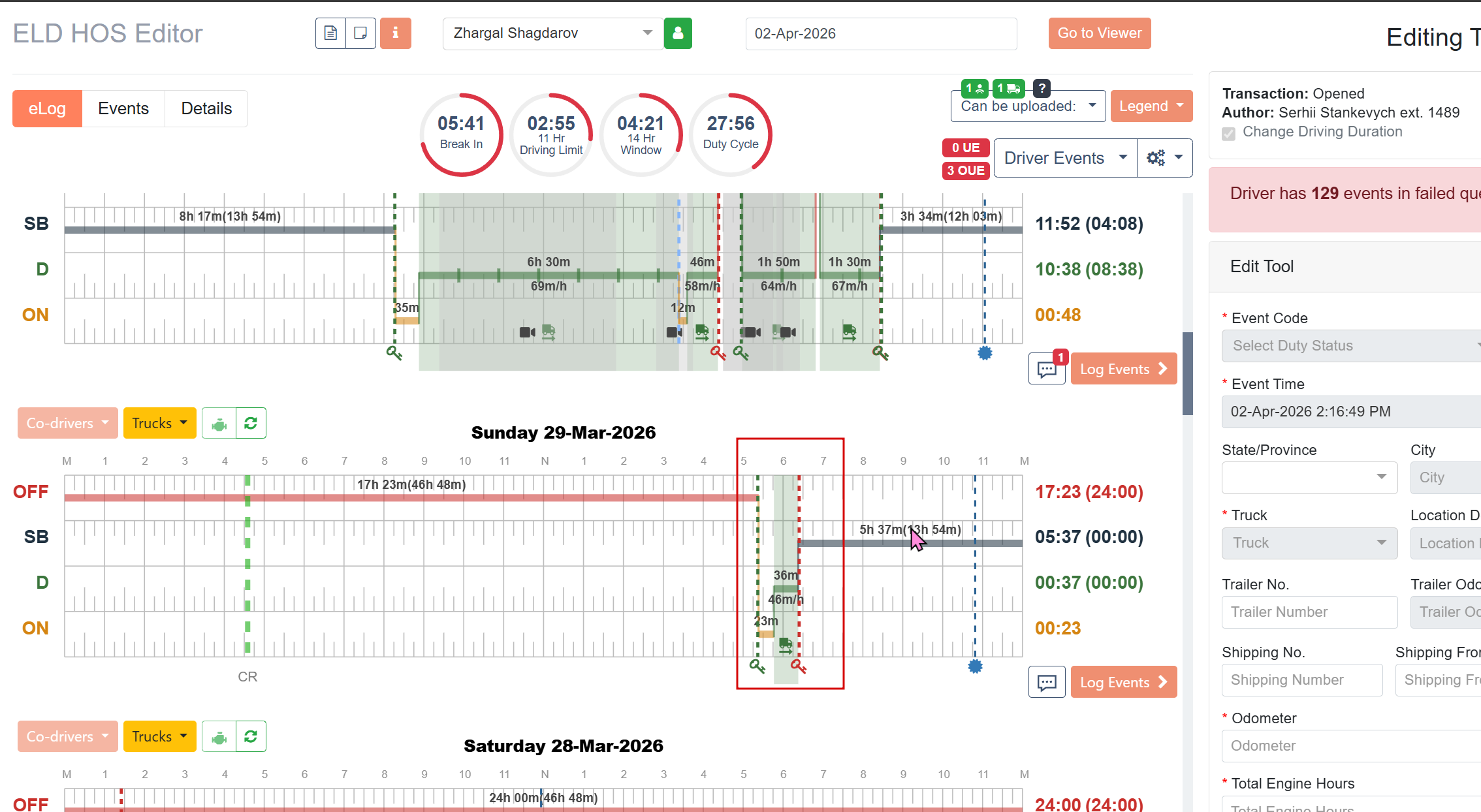Open the gears settings dropdown

[1164, 158]
